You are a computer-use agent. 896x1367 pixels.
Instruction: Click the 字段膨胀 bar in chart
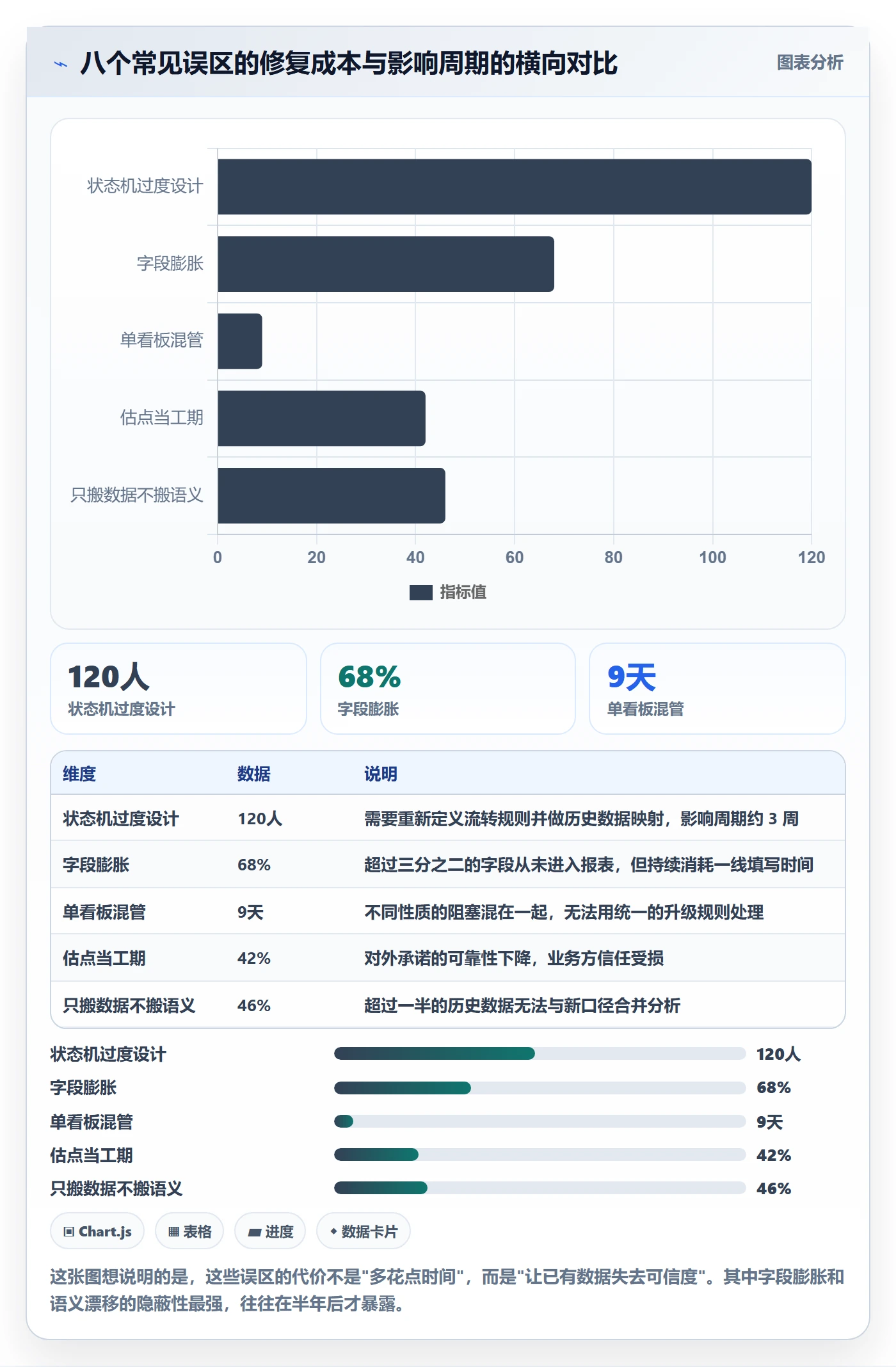tap(386, 264)
